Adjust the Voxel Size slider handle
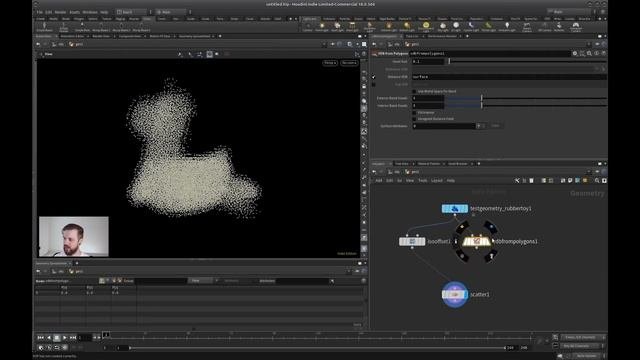The image size is (640, 360). 449,61
